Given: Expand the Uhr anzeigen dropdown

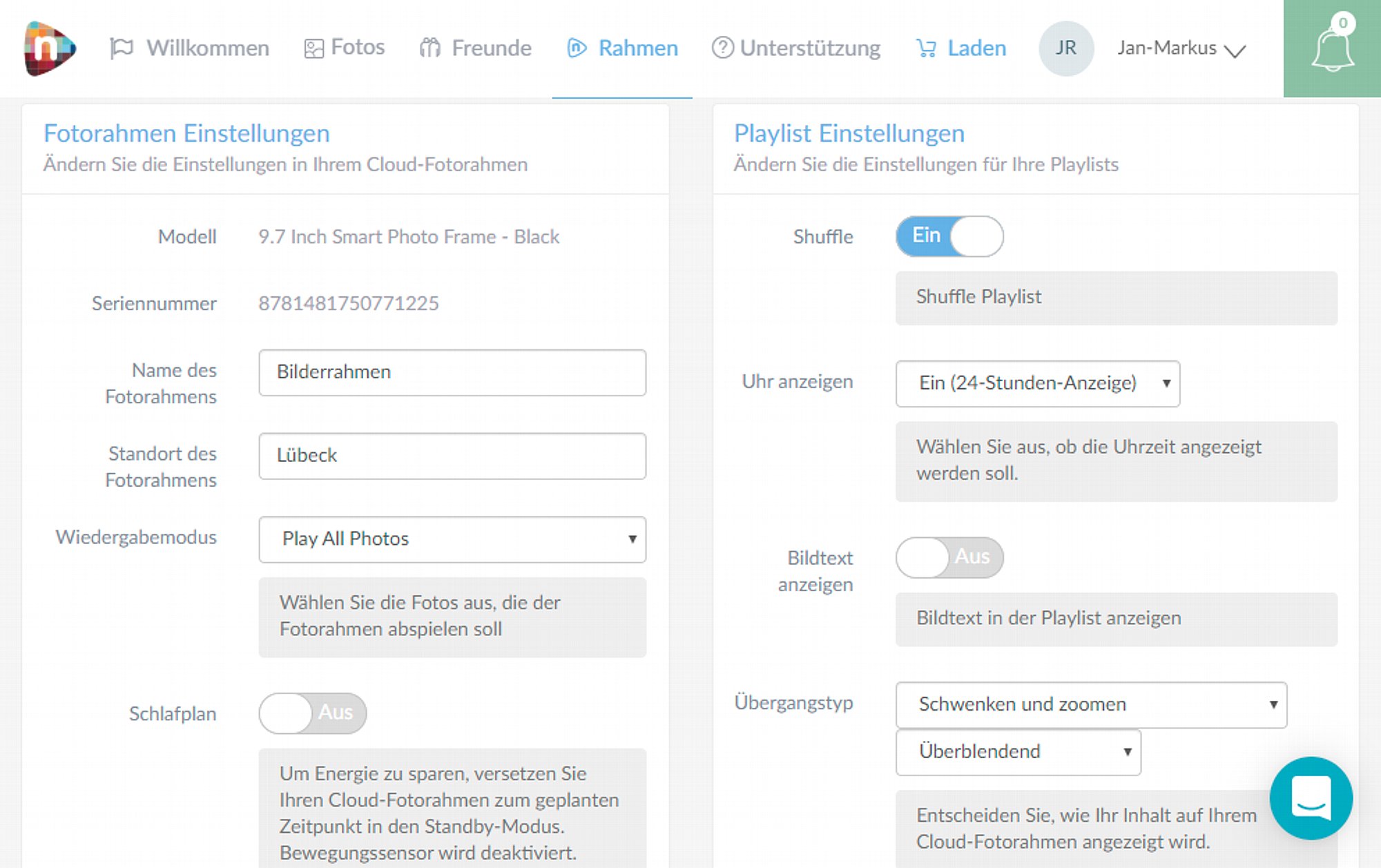Looking at the screenshot, I should (1037, 383).
